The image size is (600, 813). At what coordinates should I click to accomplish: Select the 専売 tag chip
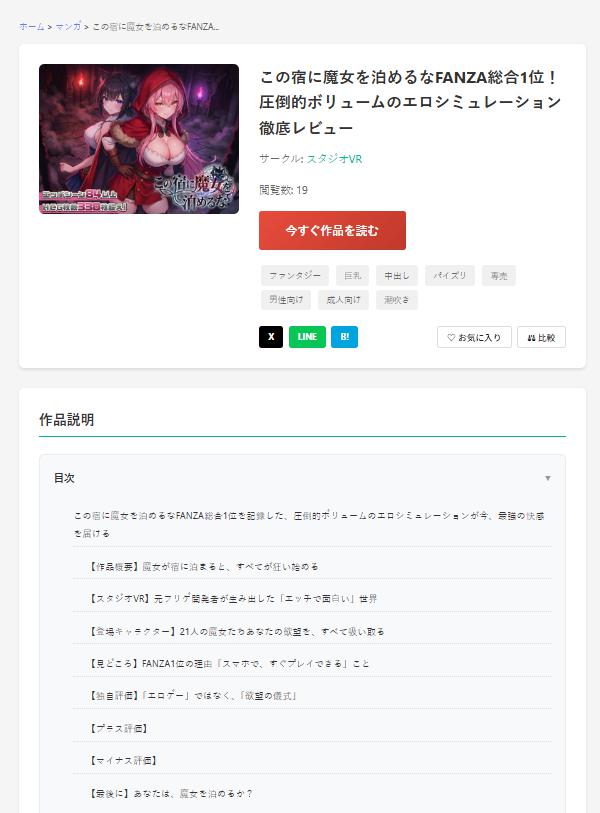pyautogui.click(x=499, y=276)
